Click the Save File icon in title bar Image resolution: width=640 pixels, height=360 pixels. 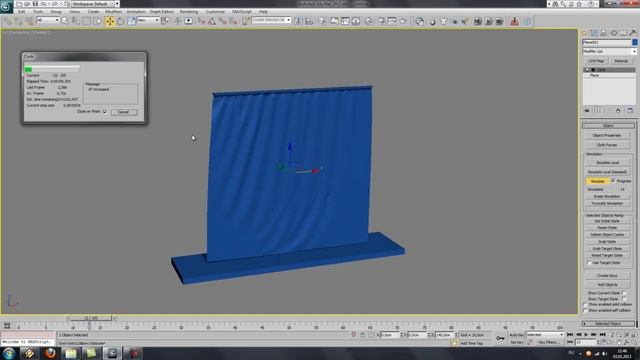[x=35, y=4]
